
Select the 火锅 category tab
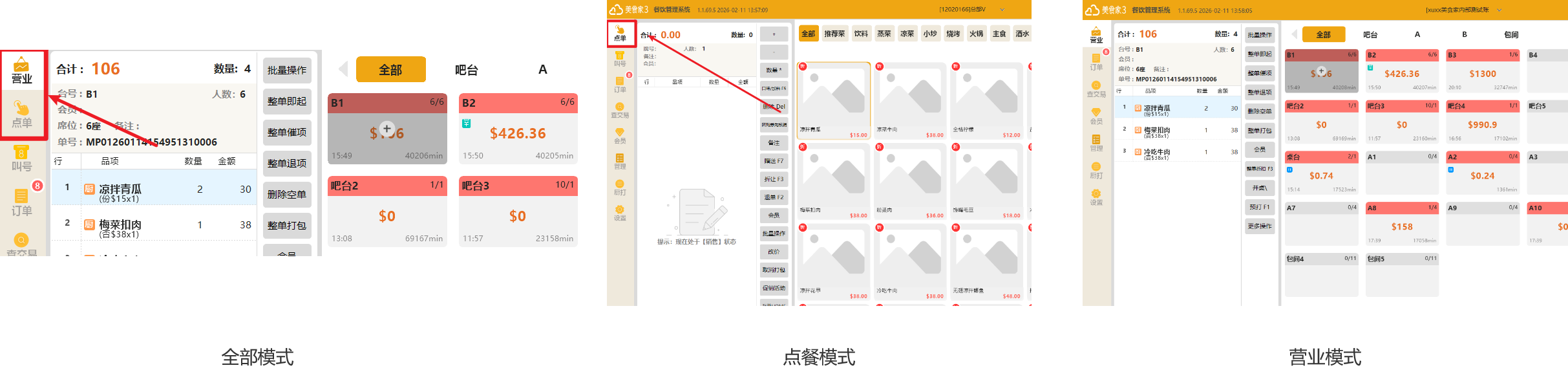click(976, 34)
